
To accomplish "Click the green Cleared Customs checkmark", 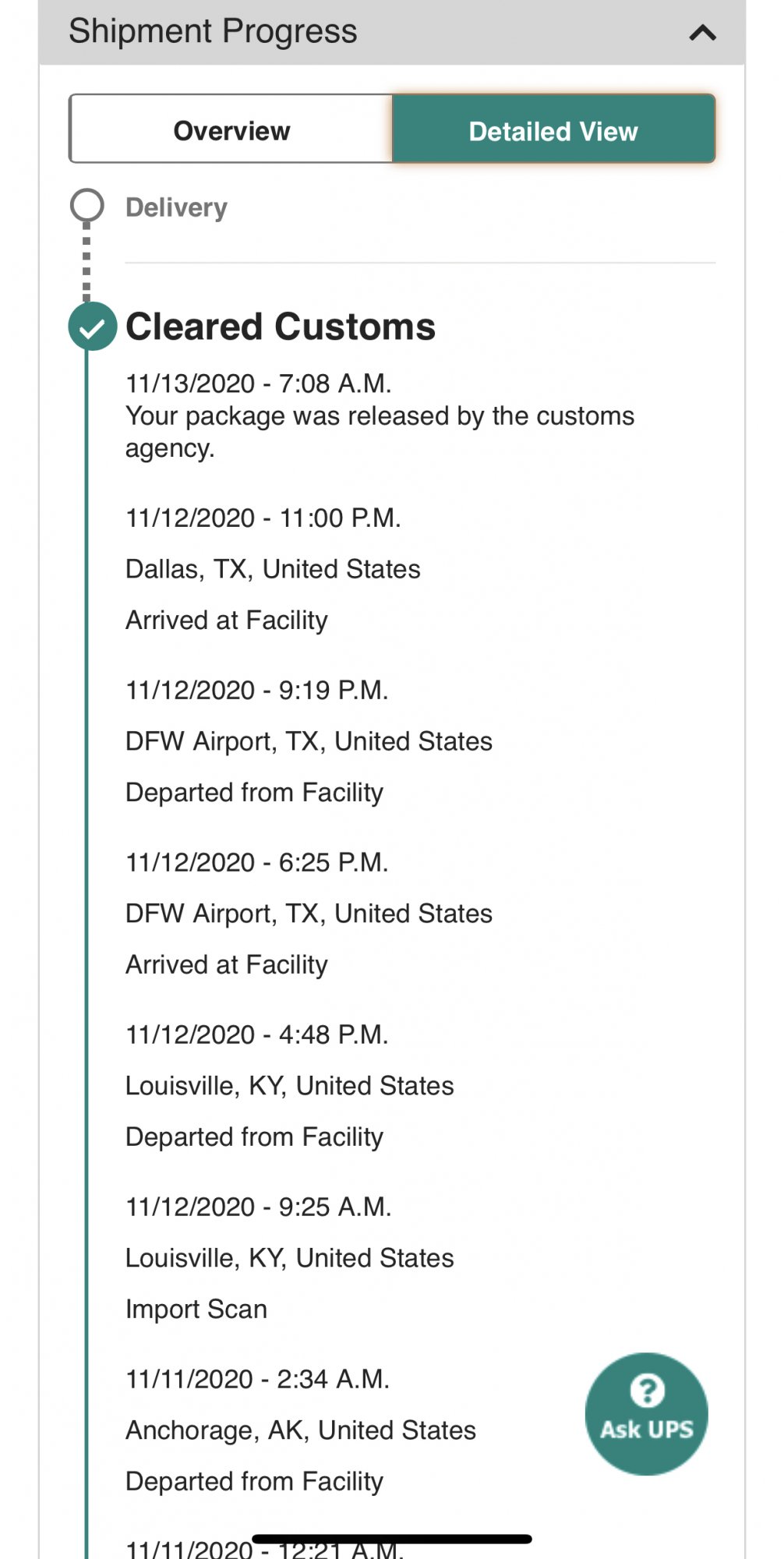I will click(92, 327).
